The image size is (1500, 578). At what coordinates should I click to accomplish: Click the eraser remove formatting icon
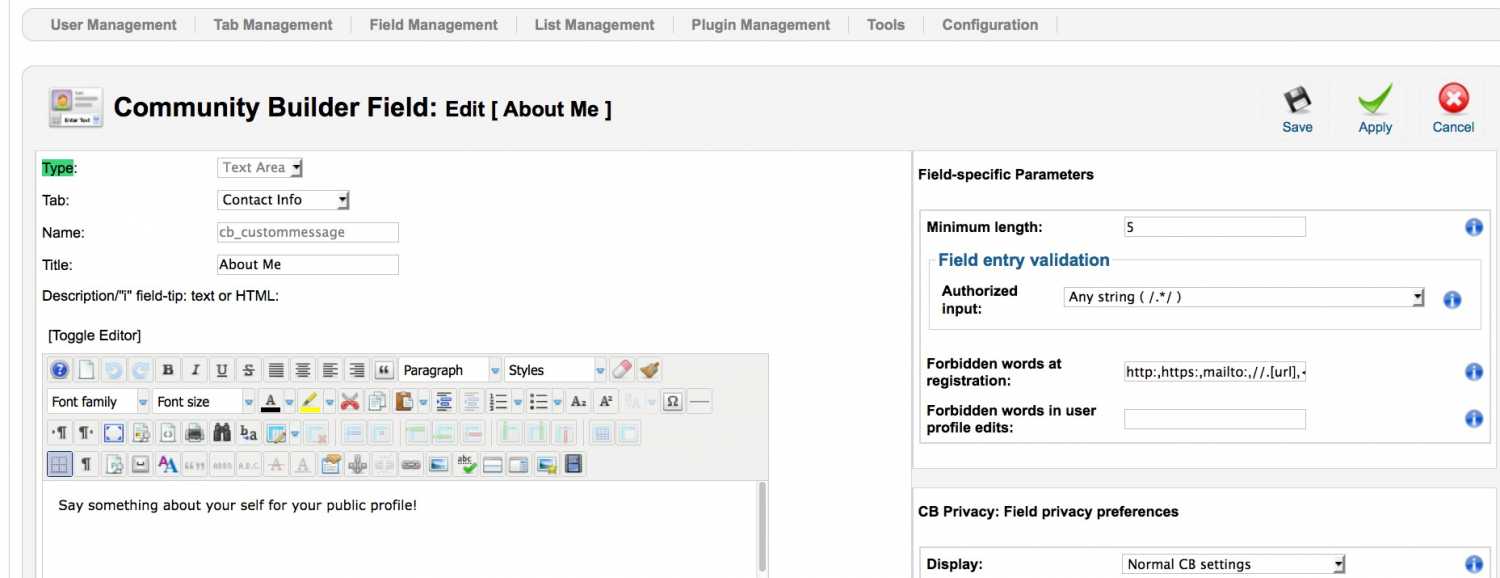pyautogui.click(x=622, y=370)
